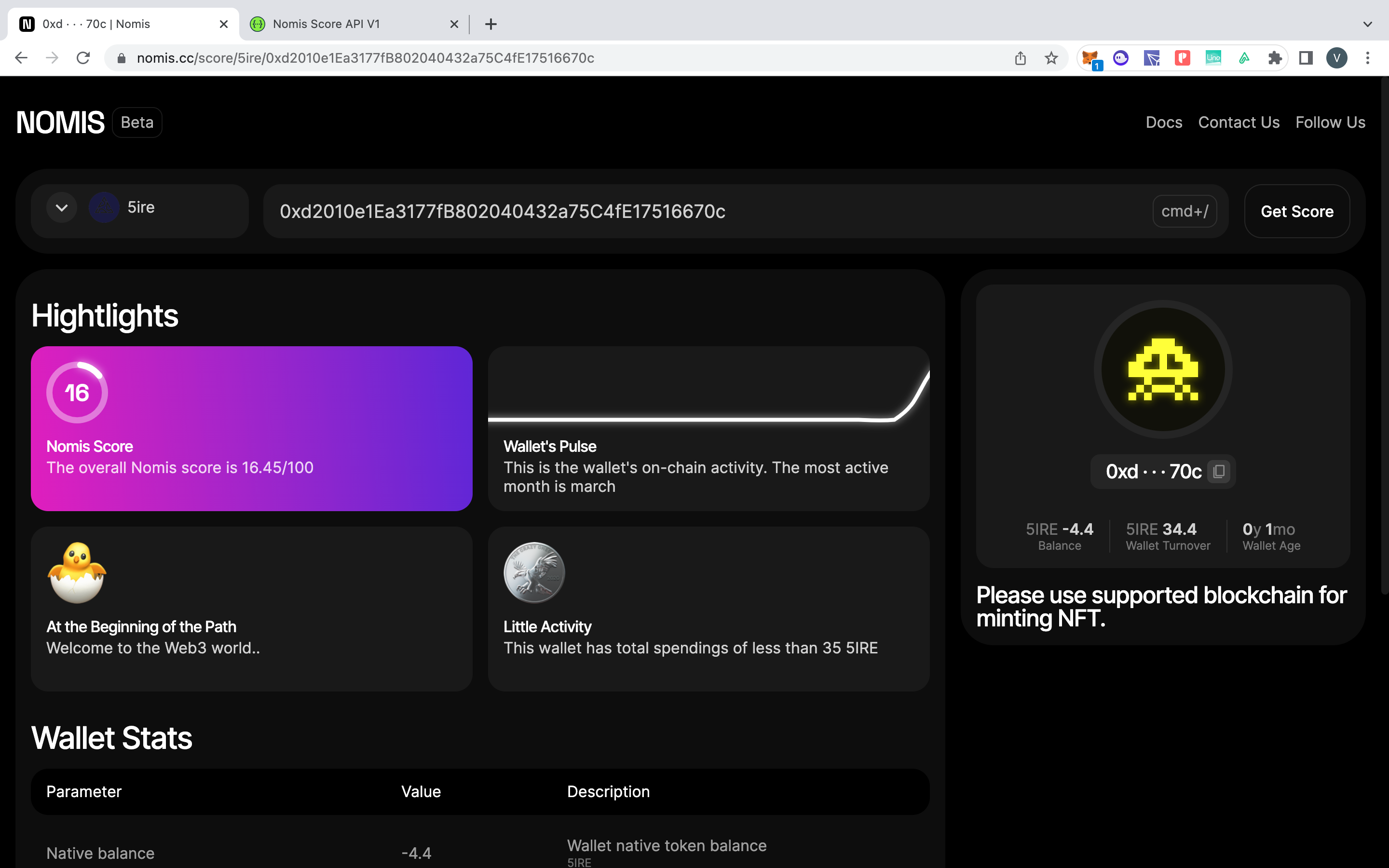Click the hatching chick badge icon
The width and height of the screenshot is (1389, 868).
77,572
